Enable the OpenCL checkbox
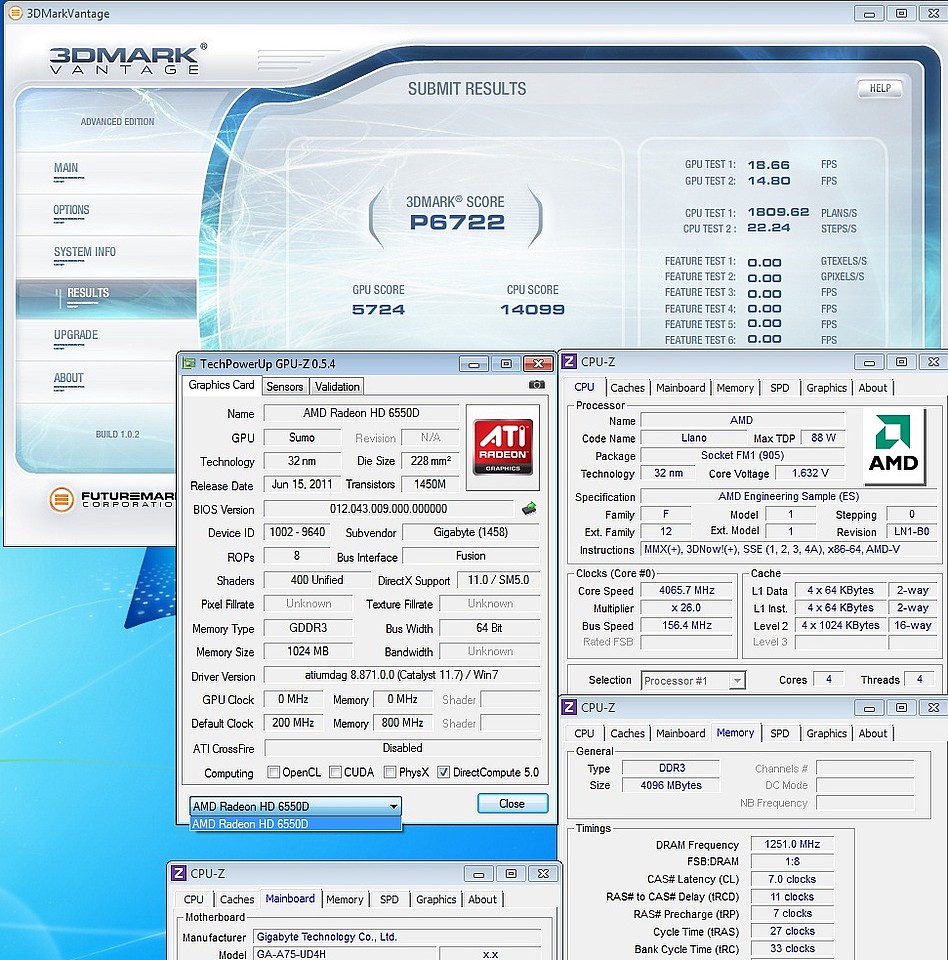Viewport: 948px width, 960px height. [273, 772]
